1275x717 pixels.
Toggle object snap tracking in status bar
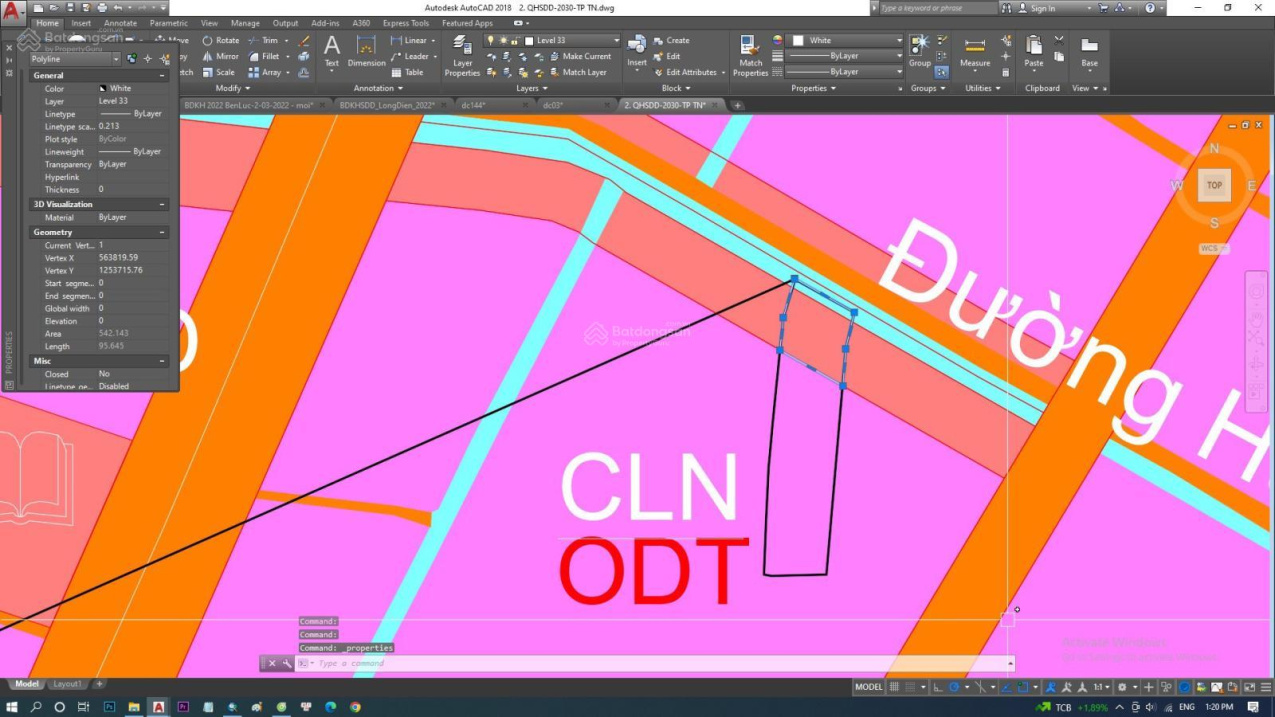pos(1005,687)
